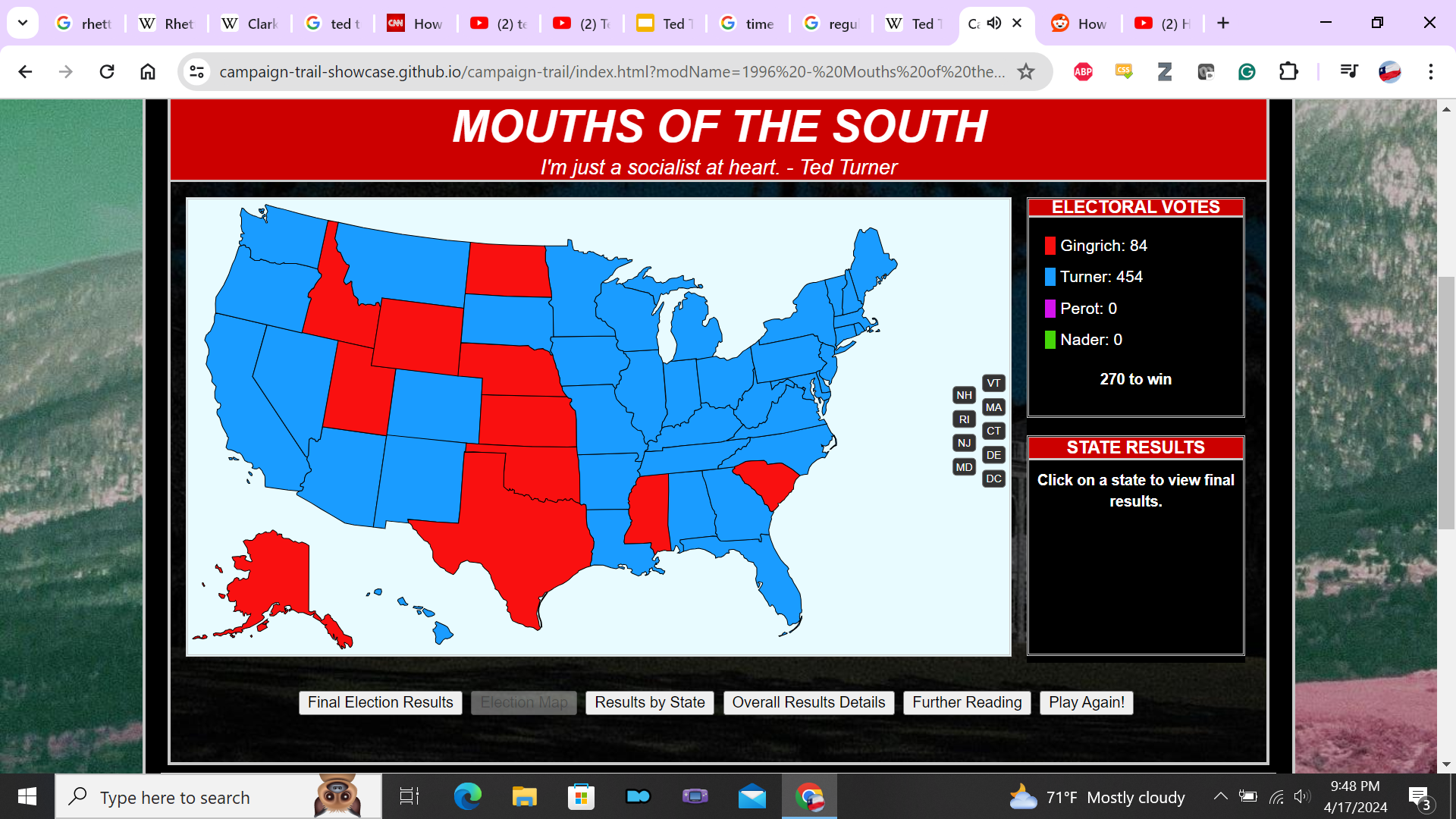Viewport: 1456px width, 819px height.
Task: Focus the address bar URL
Action: click(612, 71)
